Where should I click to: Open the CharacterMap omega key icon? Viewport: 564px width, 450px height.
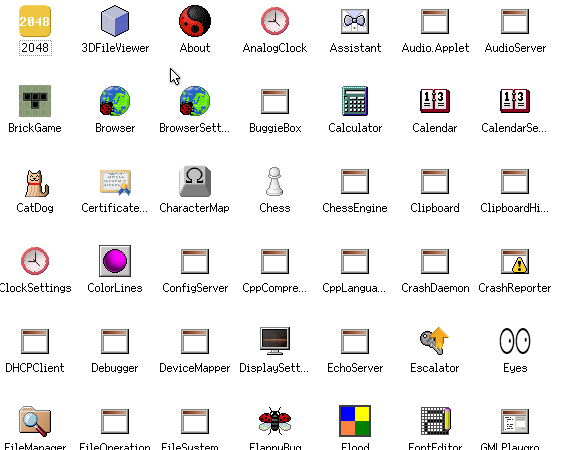[195, 181]
